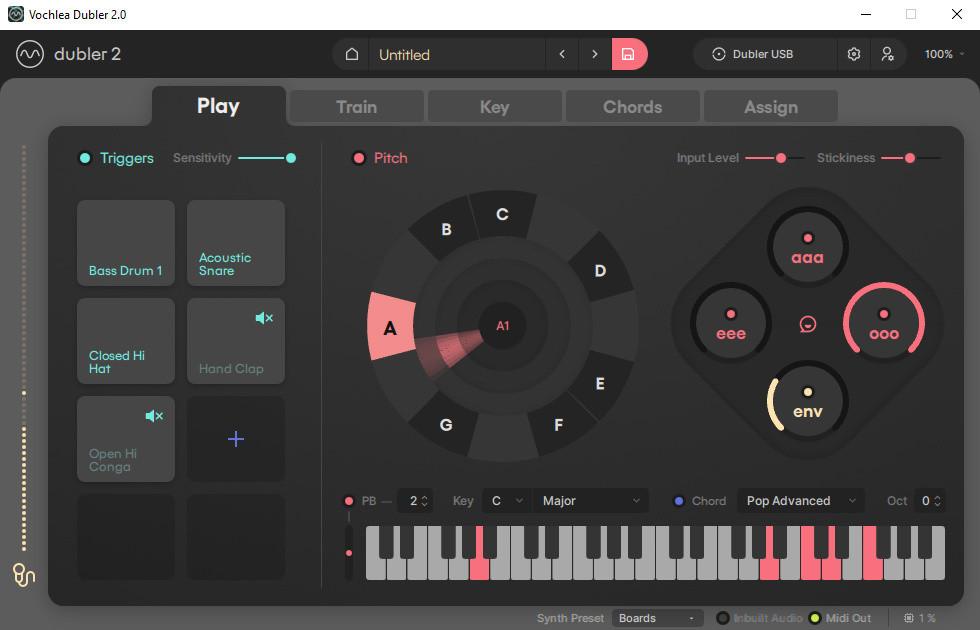980x630 pixels.
Task: Change the key scale from Major
Action: (x=590, y=500)
